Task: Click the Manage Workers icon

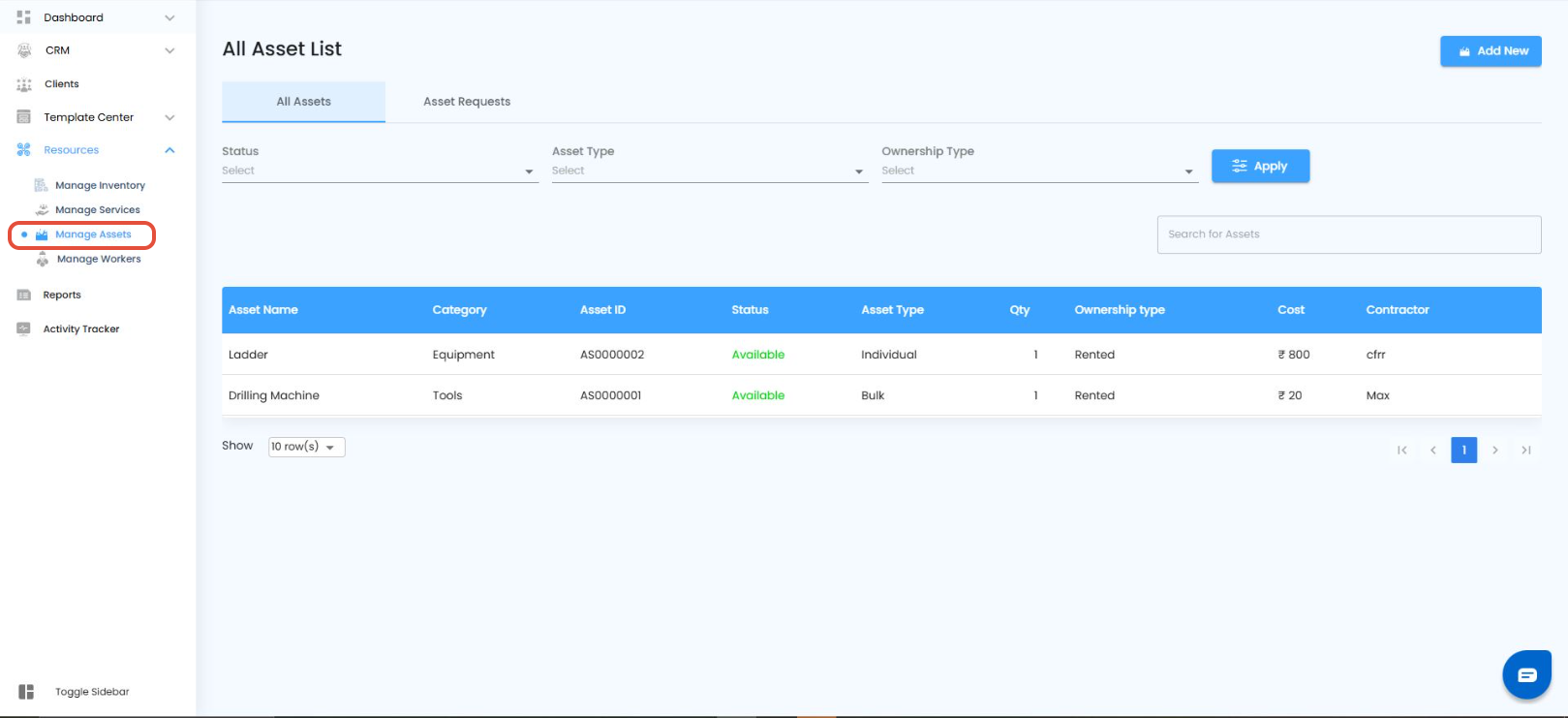Action: (42, 259)
